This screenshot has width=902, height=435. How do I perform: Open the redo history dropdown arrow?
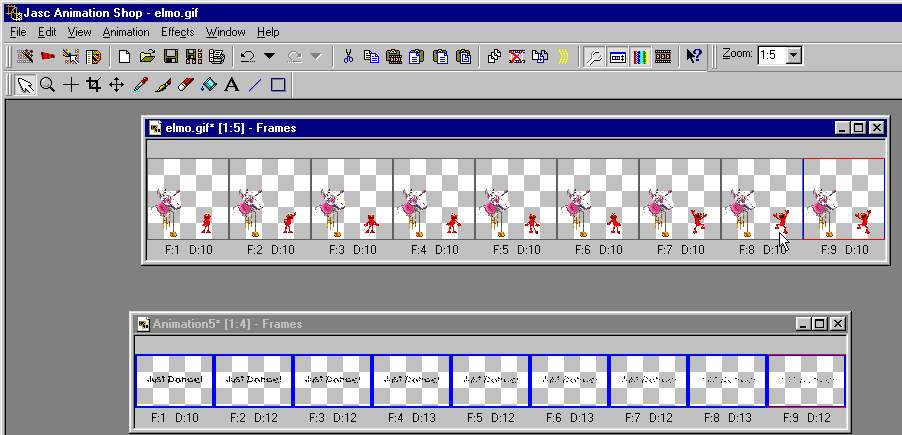coord(316,56)
